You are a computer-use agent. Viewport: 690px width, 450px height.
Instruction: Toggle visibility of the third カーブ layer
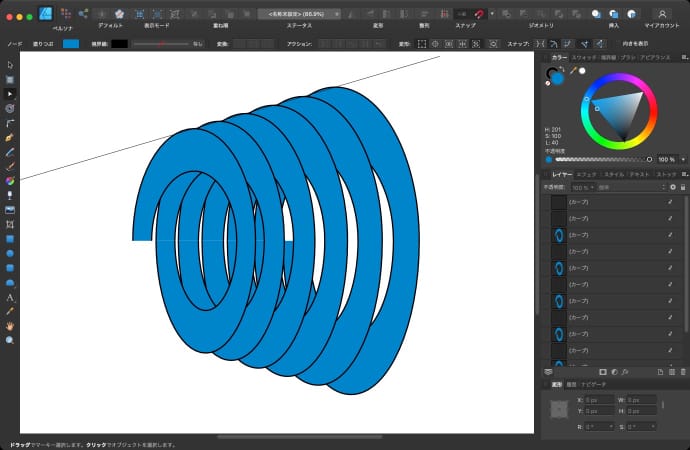click(x=670, y=235)
